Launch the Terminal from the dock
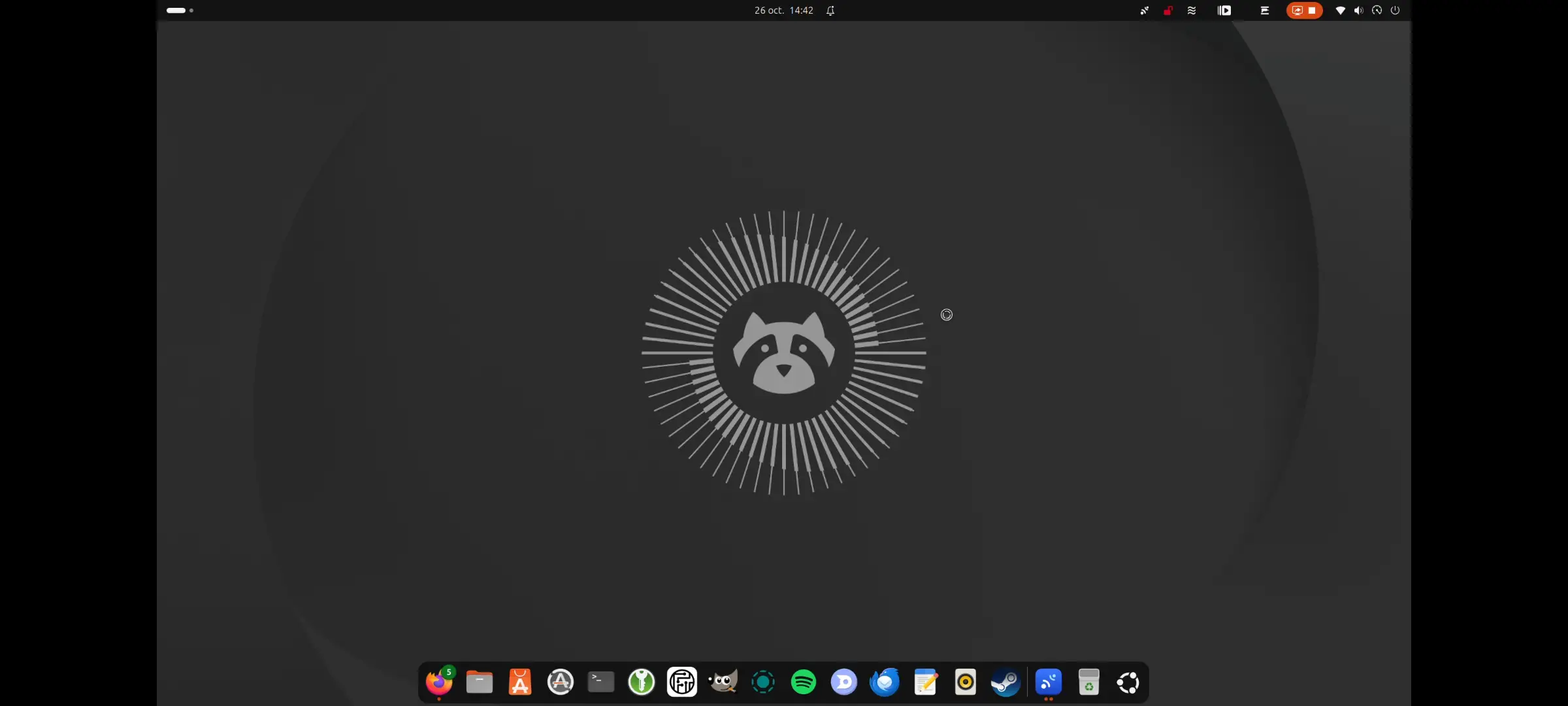Screen dimensions: 1568x706 click(x=601, y=682)
